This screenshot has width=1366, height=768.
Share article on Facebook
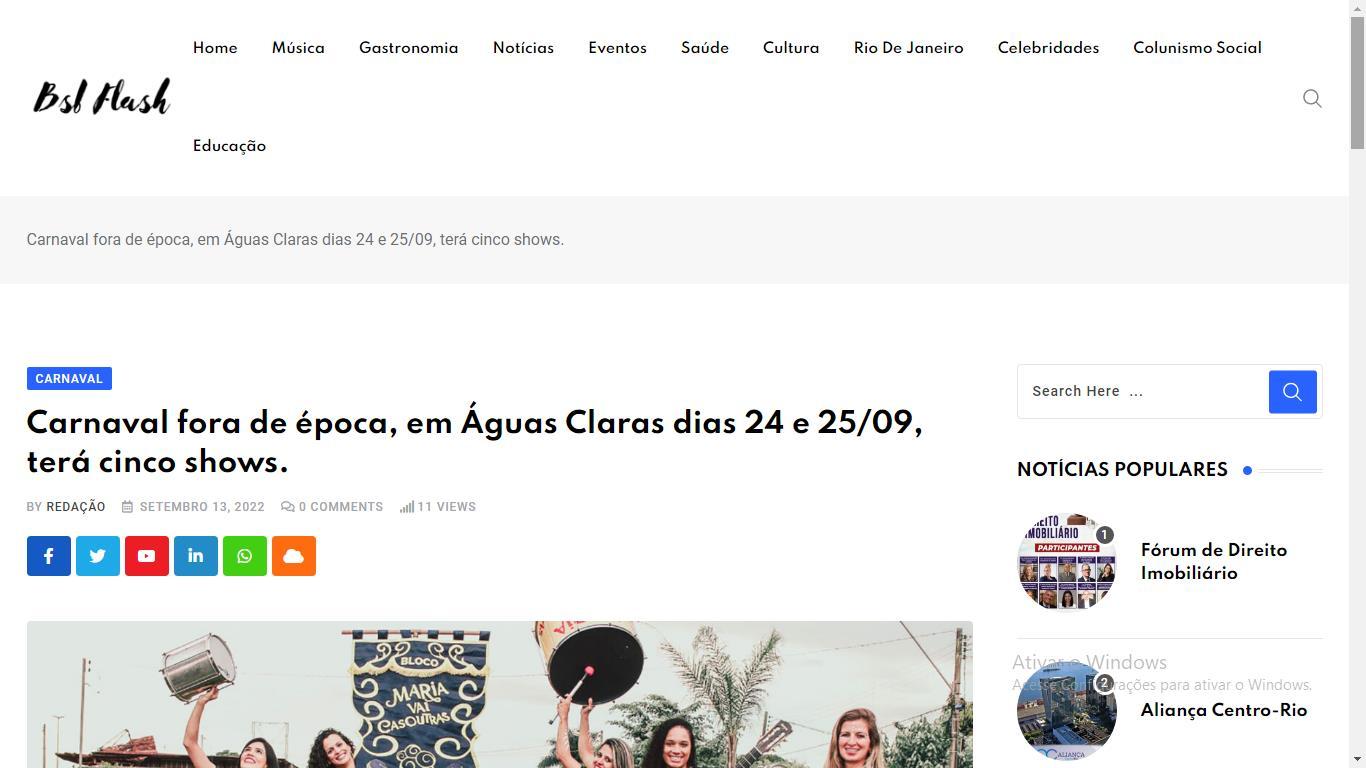pyautogui.click(x=49, y=556)
